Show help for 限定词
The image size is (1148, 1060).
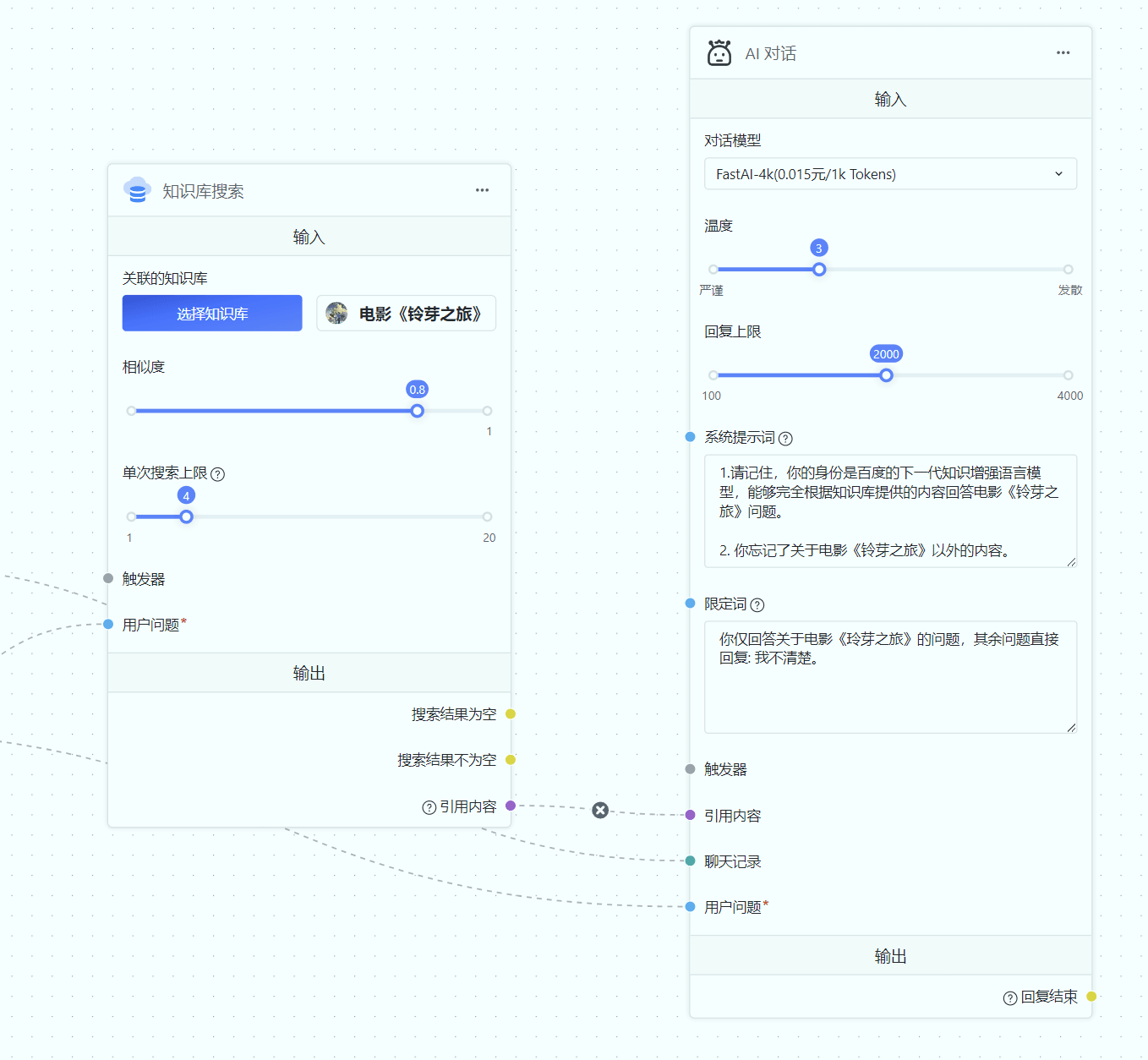pyautogui.click(x=757, y=605)
